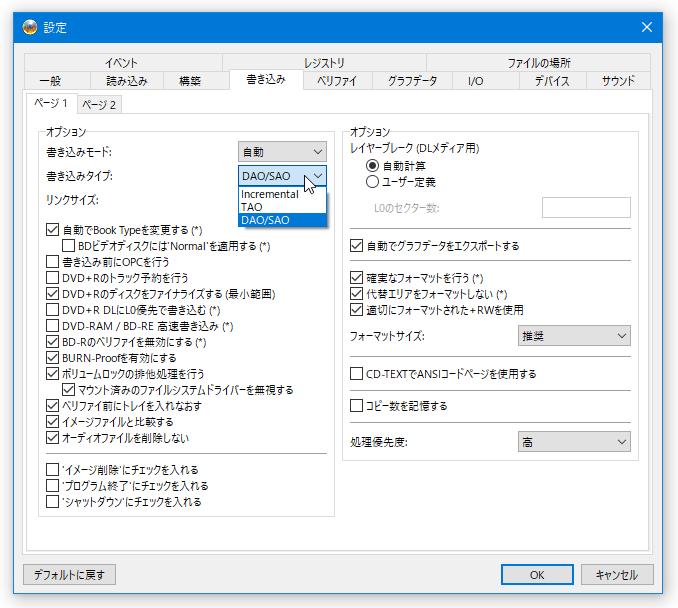
Task: Choose DAO/SAO in the dropdown list
Action: (282, 220)
